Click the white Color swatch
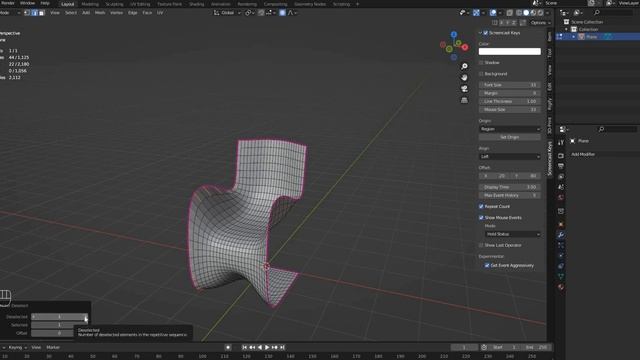This screenshot has width=640, height=360. [x=510, y=51]
